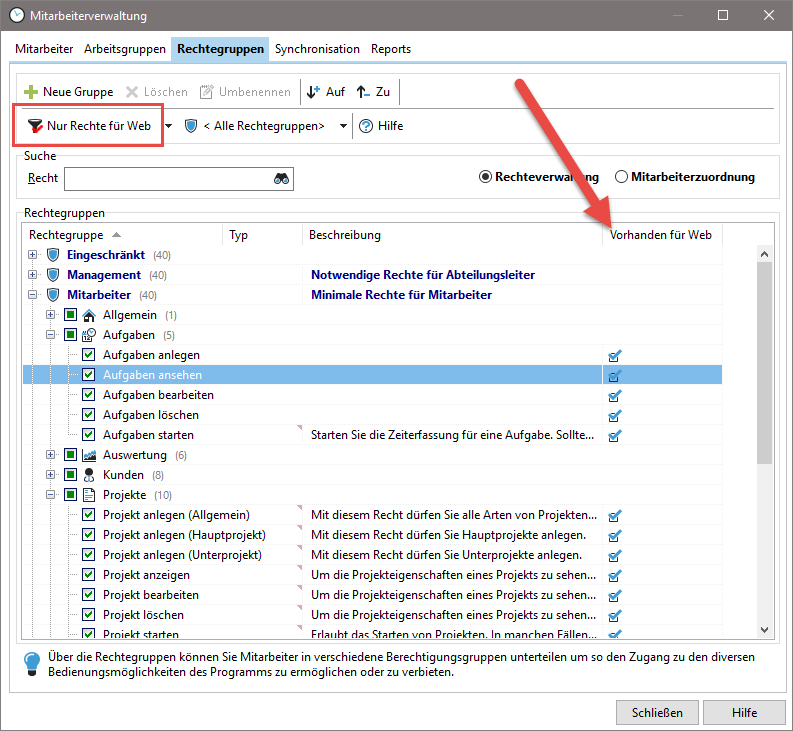Expand the Auswertung tree node
Screen dimensions: 793x731
(x=51, y=455)
